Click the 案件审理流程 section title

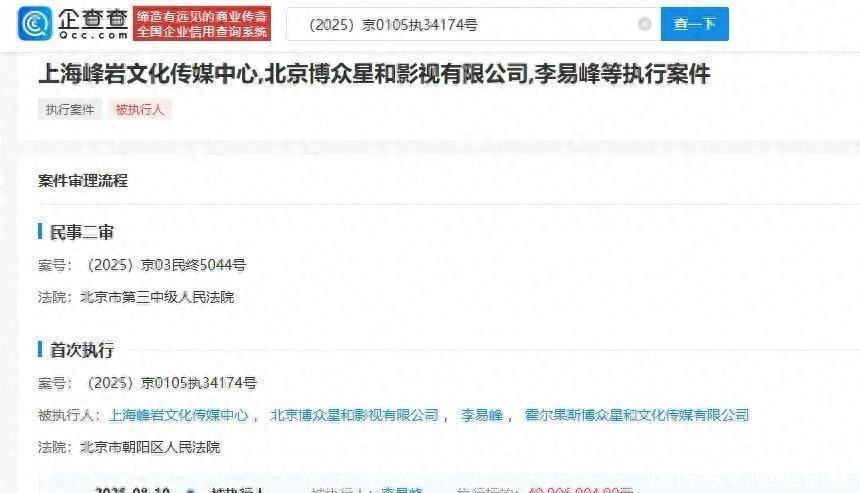pos(83,181)
